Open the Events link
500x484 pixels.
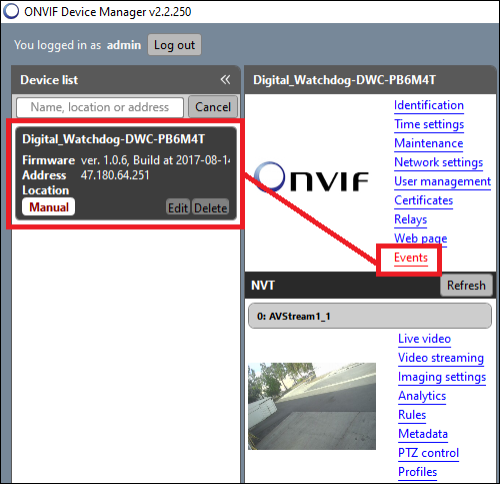411,258
